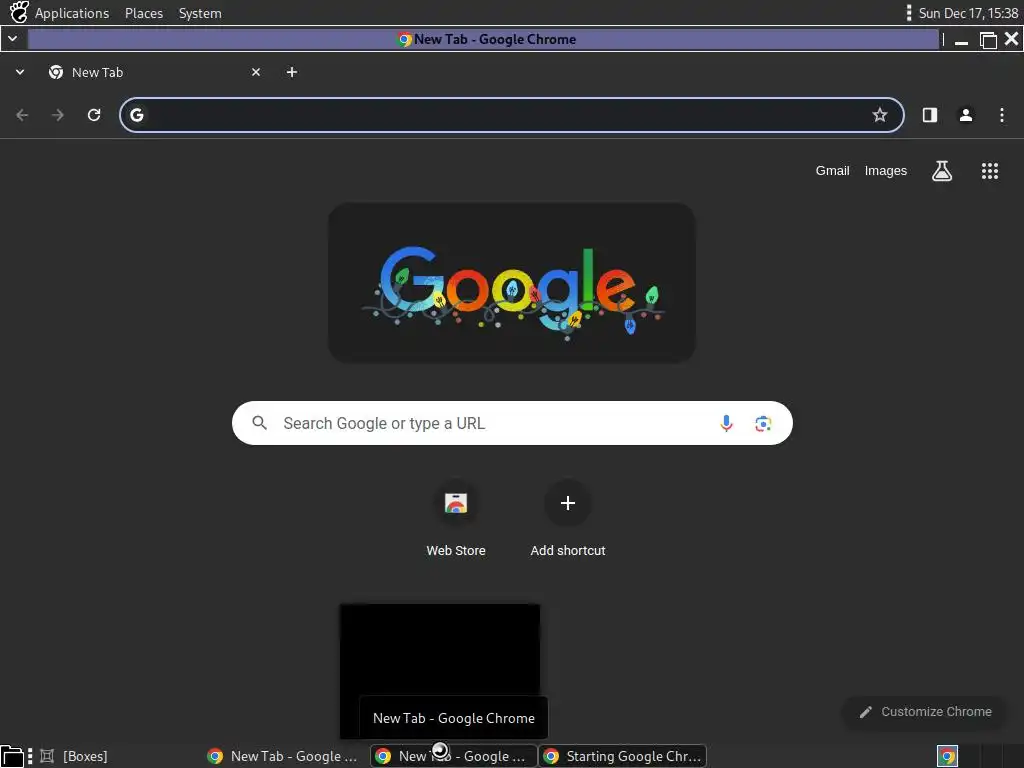The image size is (1024, 768).
Task: Open the Places menu
Action: pyautogui.click(x=144, y=13)
